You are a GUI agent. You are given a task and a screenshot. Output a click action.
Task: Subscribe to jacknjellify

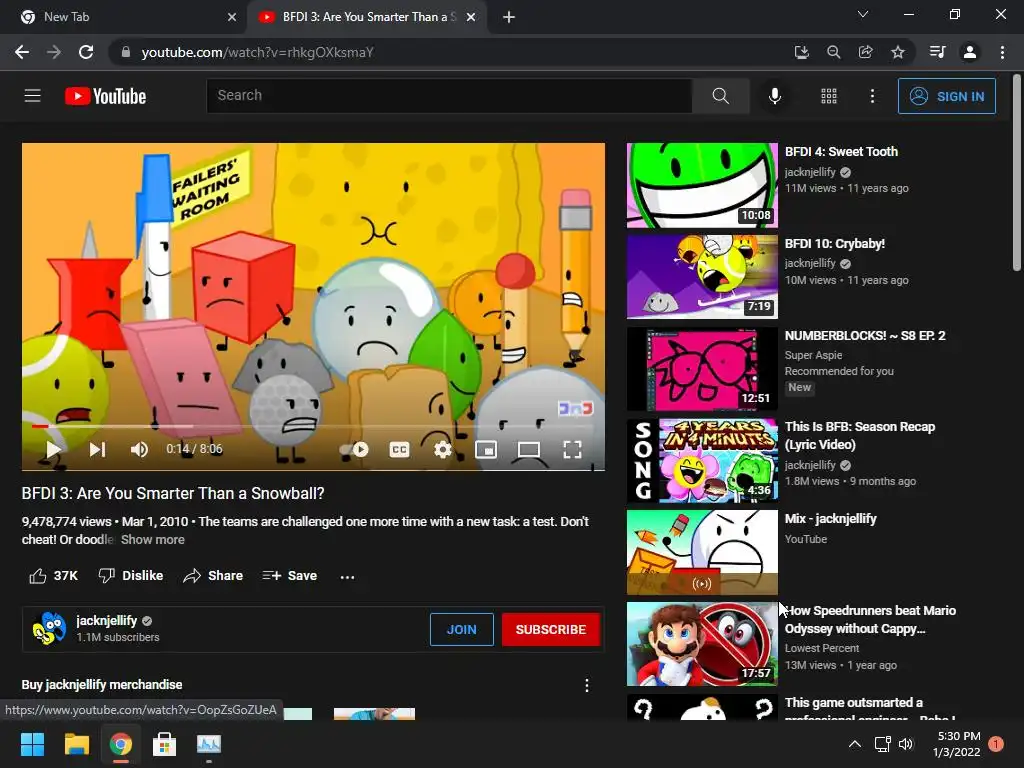(x=551, y=630)
